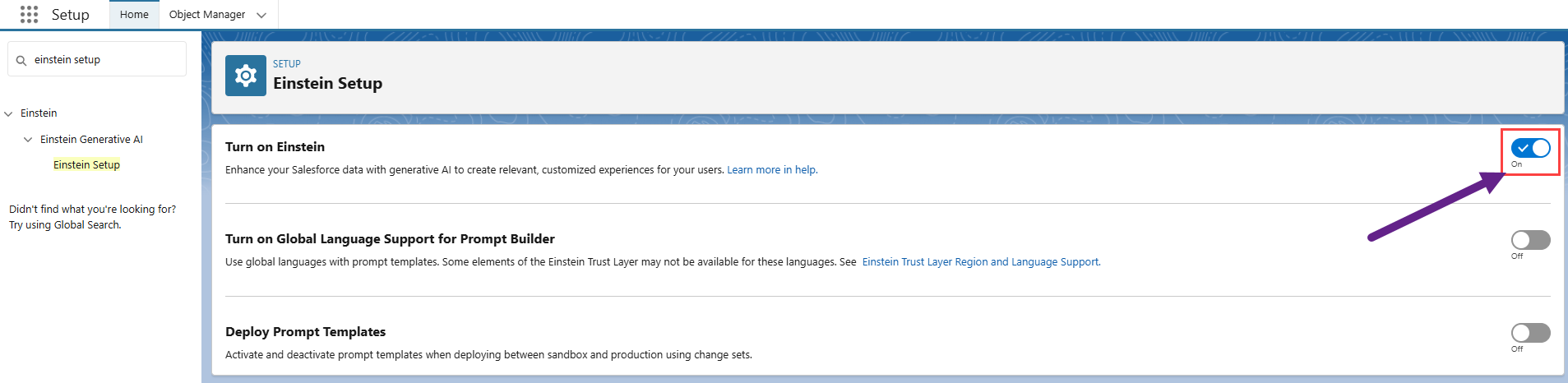
Task: Click the Quick Find magnifier icon
Action: click(x=21, y=60)
